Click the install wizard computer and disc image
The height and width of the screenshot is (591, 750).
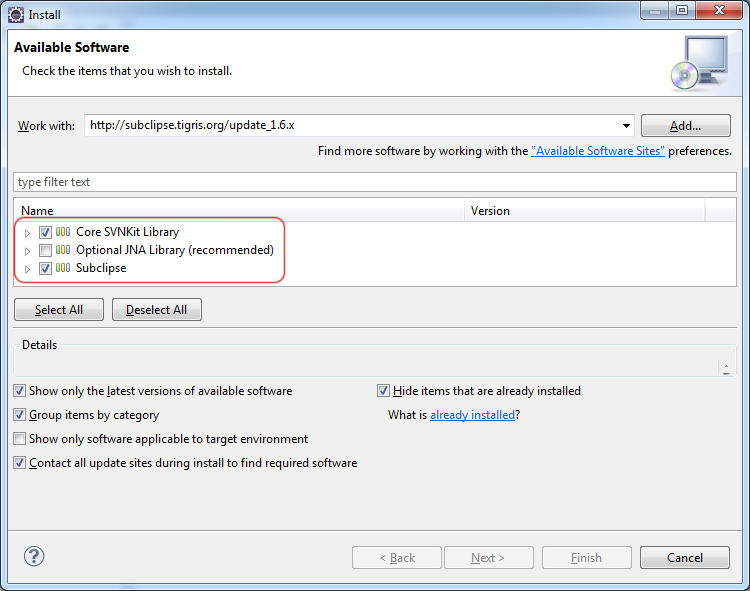(699, 63)
